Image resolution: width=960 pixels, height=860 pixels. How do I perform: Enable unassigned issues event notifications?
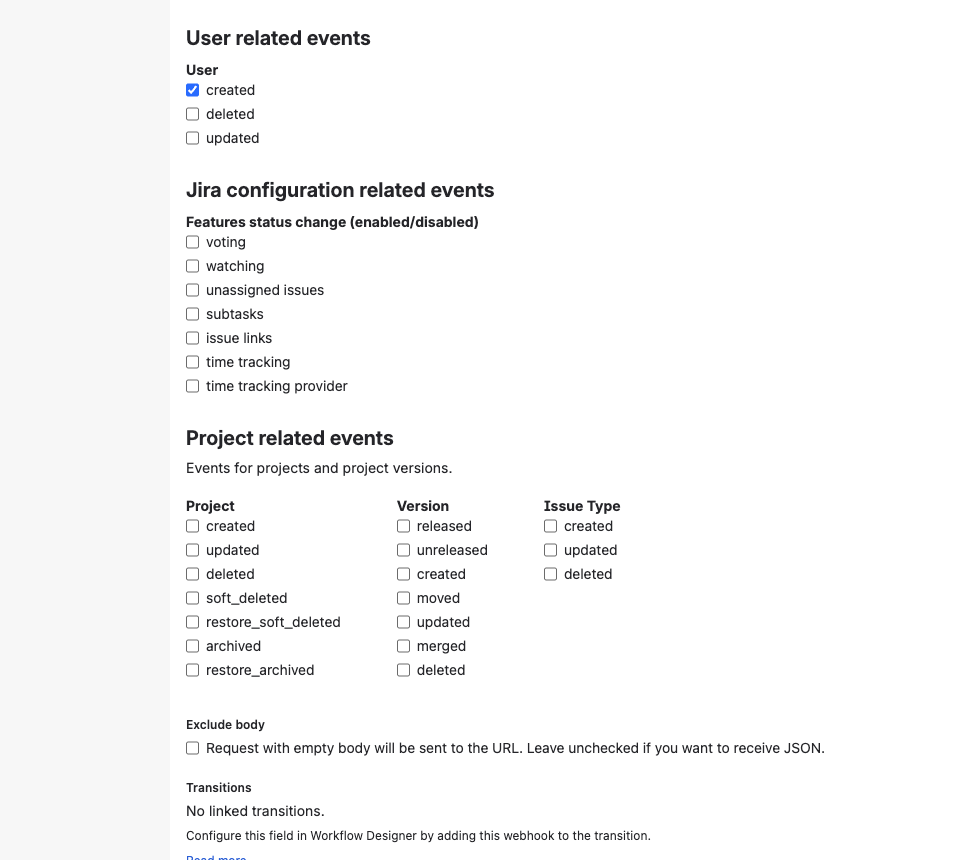192,290
